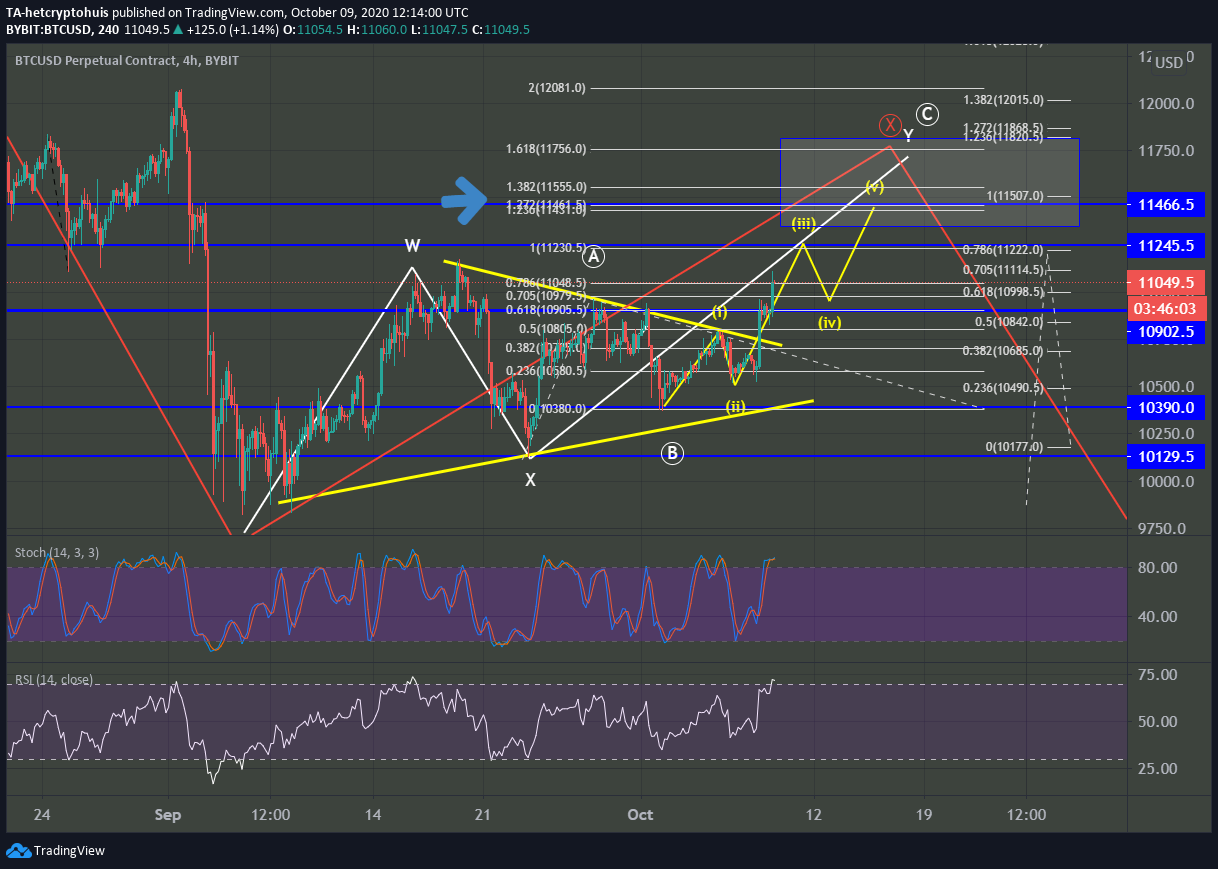The height and width of the screenshot is (869, 1218).
Task: Click the 12000.0 price axis value
Action: (1167, 104)
